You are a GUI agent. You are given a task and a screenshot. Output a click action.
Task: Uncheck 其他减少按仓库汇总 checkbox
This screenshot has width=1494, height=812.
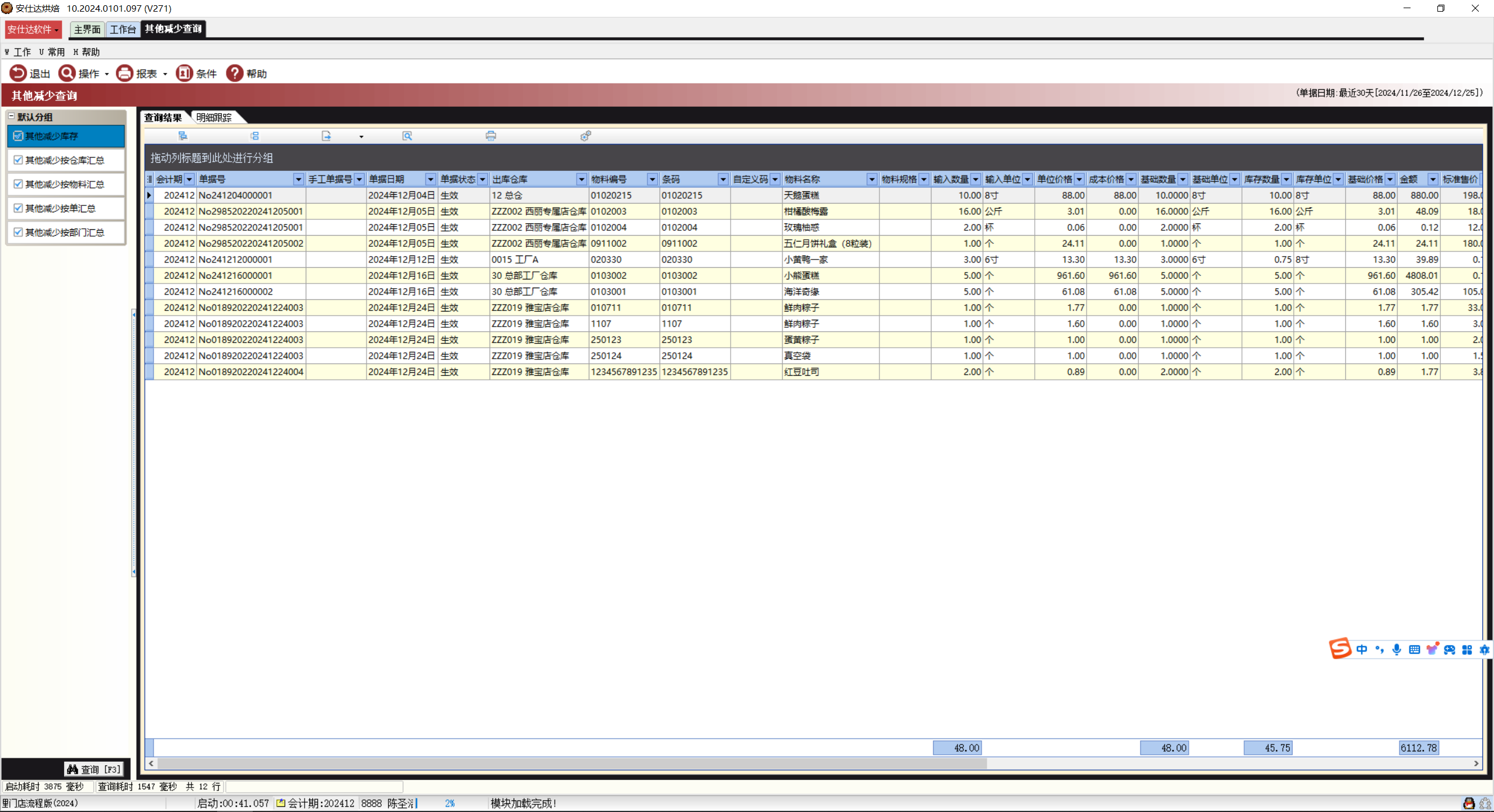[x=18, y=160]
